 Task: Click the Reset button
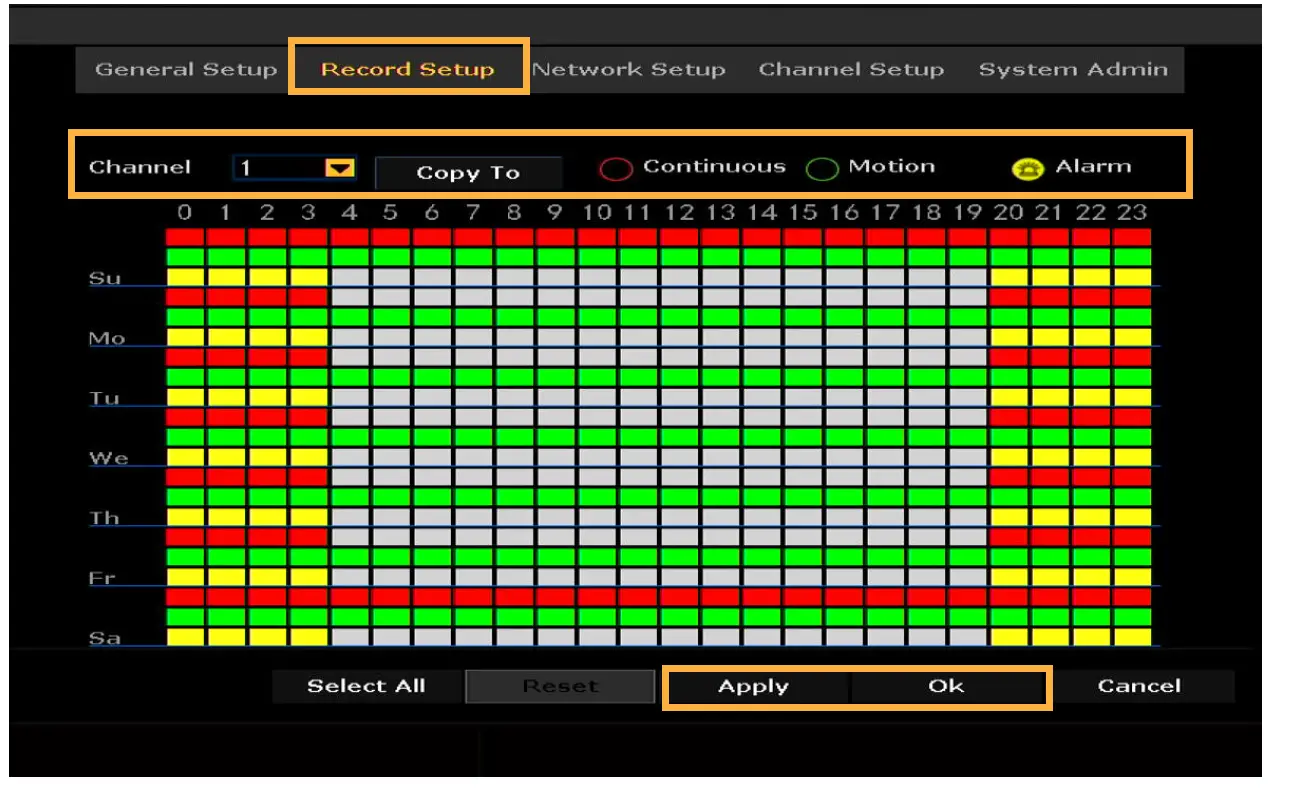click(x=560, y=687)
